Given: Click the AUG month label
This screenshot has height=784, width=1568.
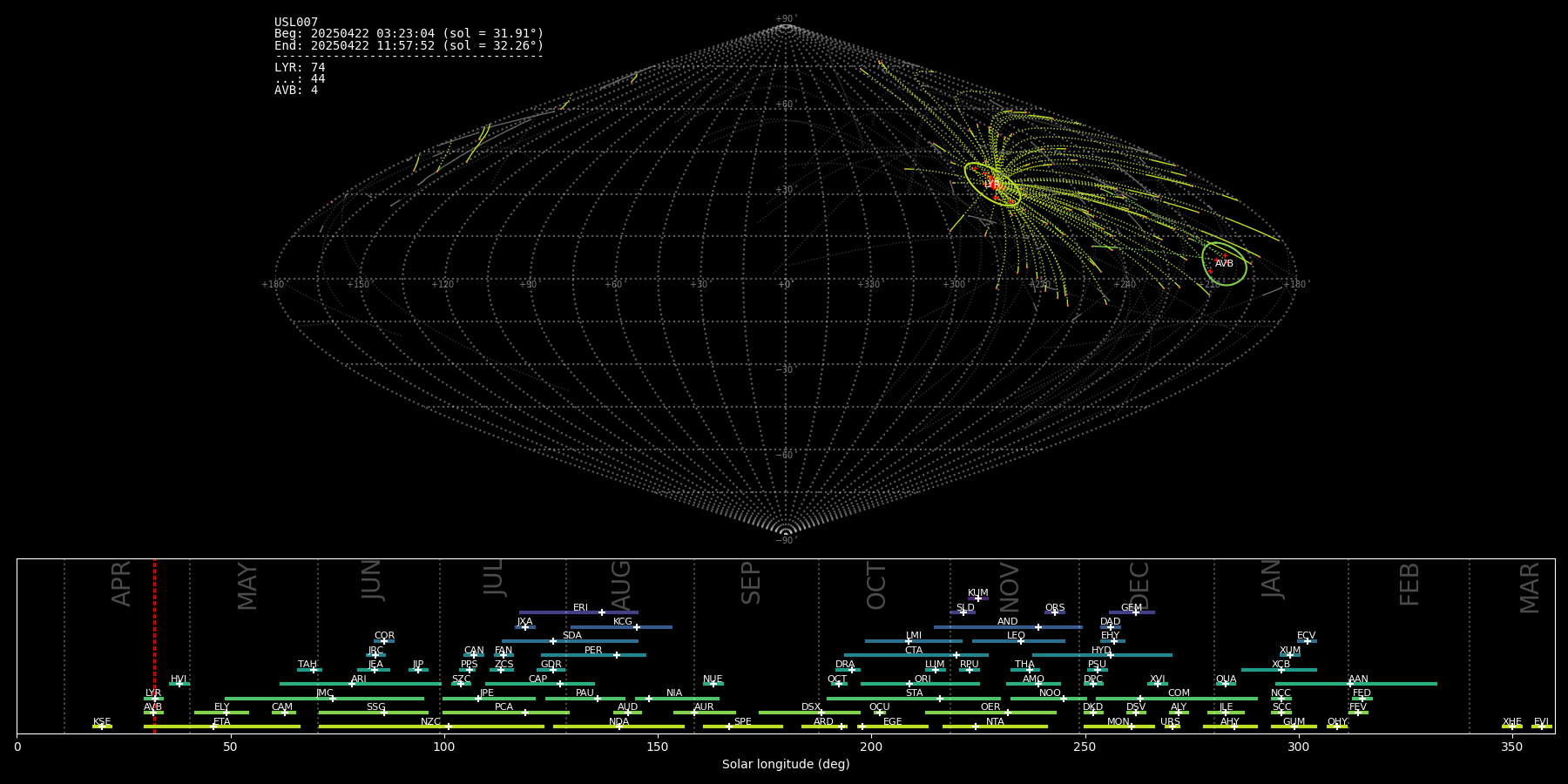Looking at the screenshot, I should click(x=621, y=585).
